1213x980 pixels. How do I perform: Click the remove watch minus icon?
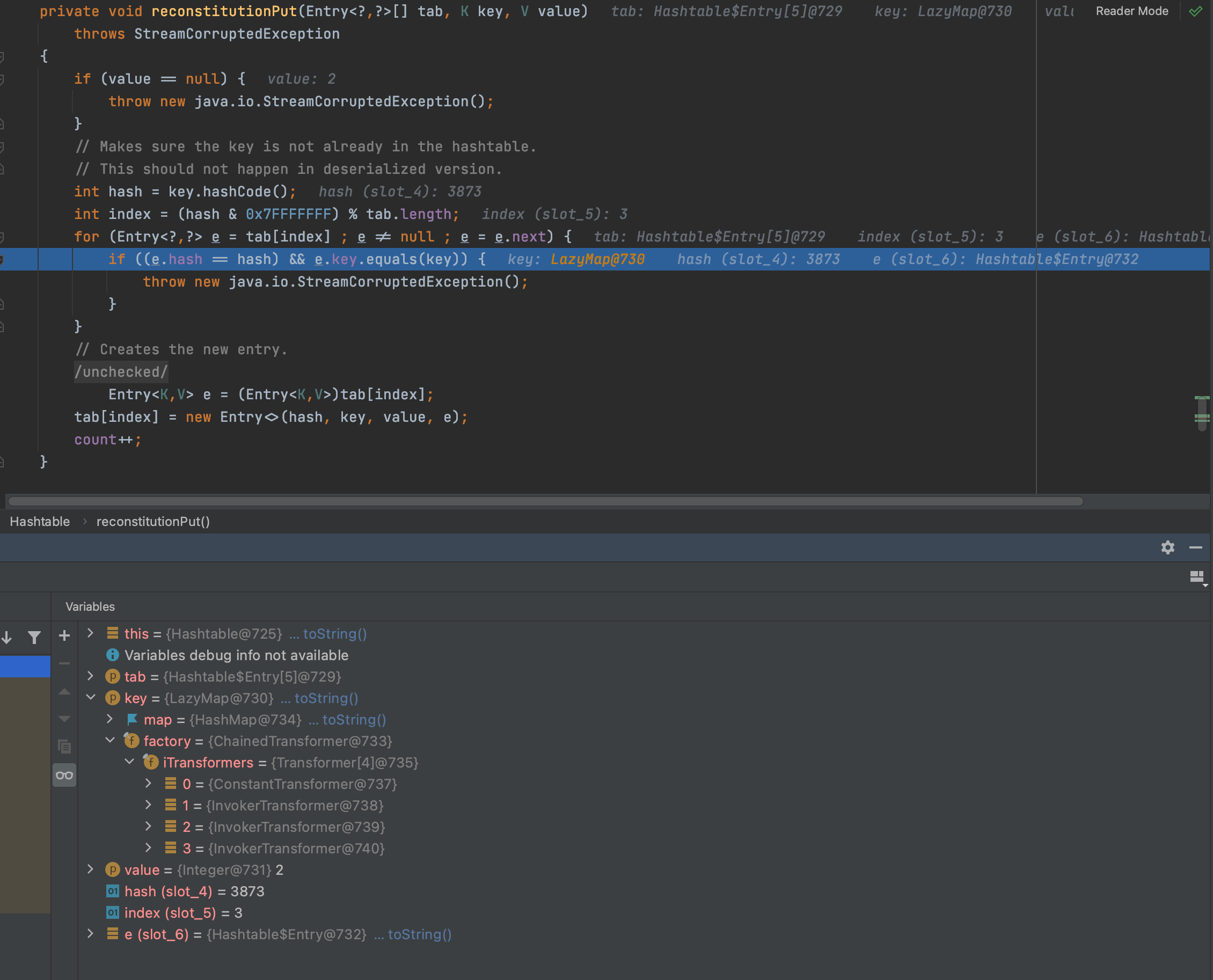point(64,663)
